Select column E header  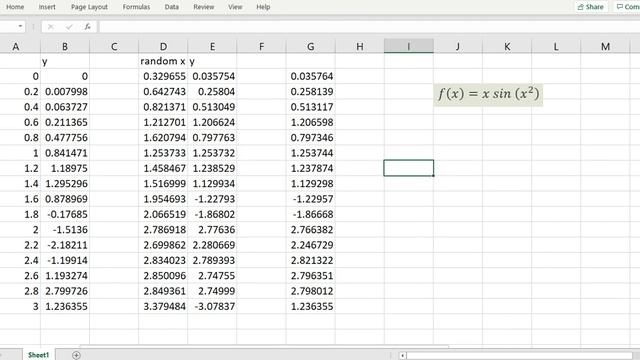click(212, 47)
